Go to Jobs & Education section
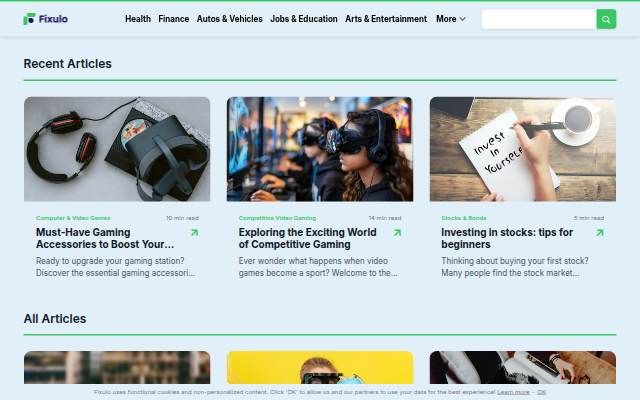The height and width of the screenshot is (400, 640). tap(304, 19)
